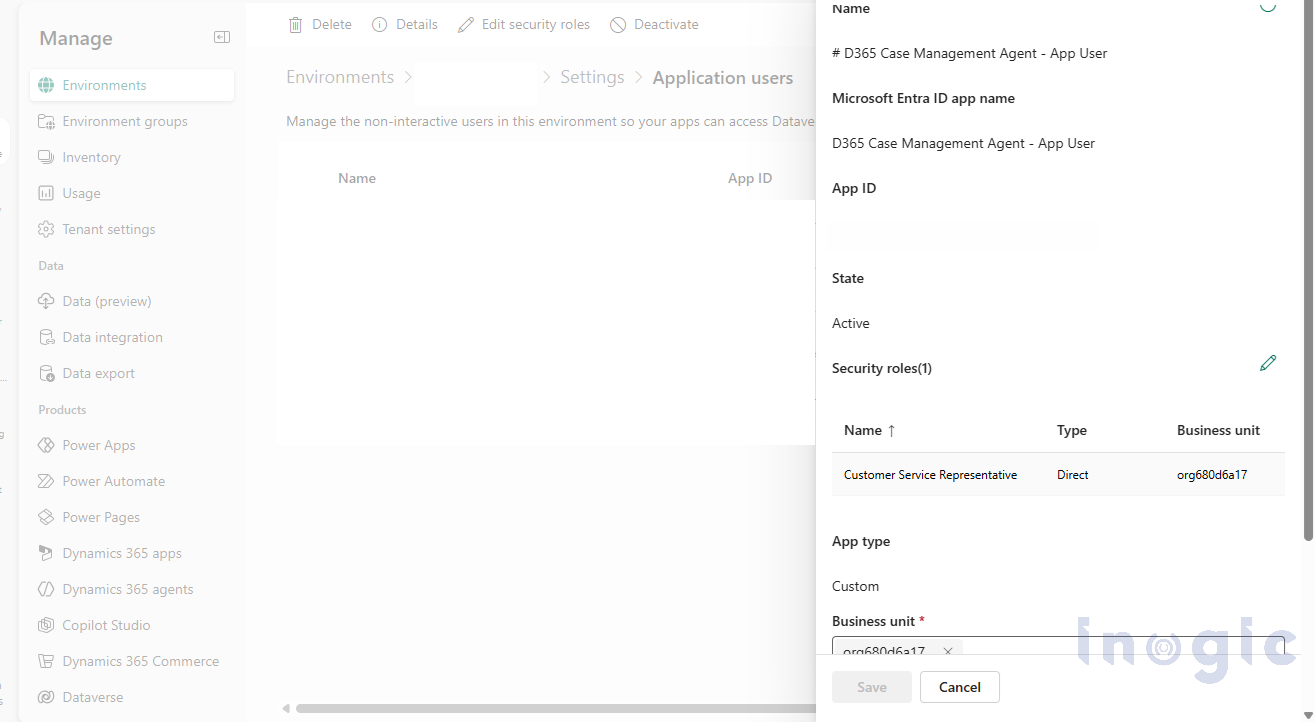Click the Name column header in users table

pos(357,178)
